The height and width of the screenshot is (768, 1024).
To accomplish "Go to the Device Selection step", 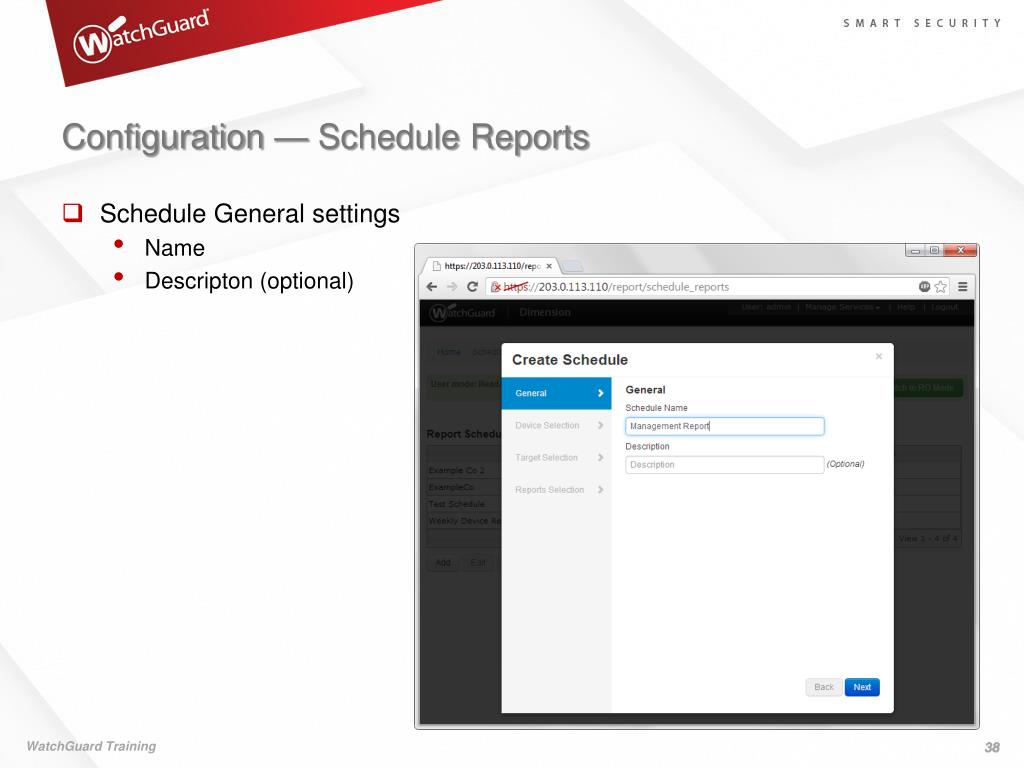I will [x=556, y=425].
